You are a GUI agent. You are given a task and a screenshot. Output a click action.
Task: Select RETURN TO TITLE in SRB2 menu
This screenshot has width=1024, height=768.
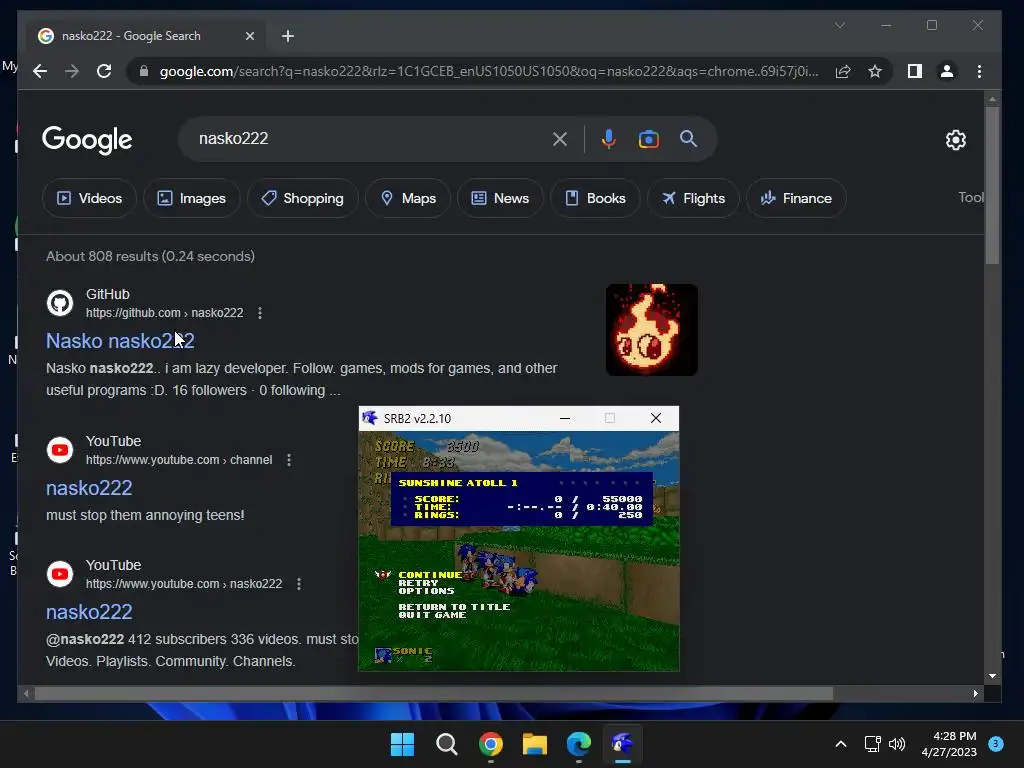pyautogui.click(x=454, y=607)
